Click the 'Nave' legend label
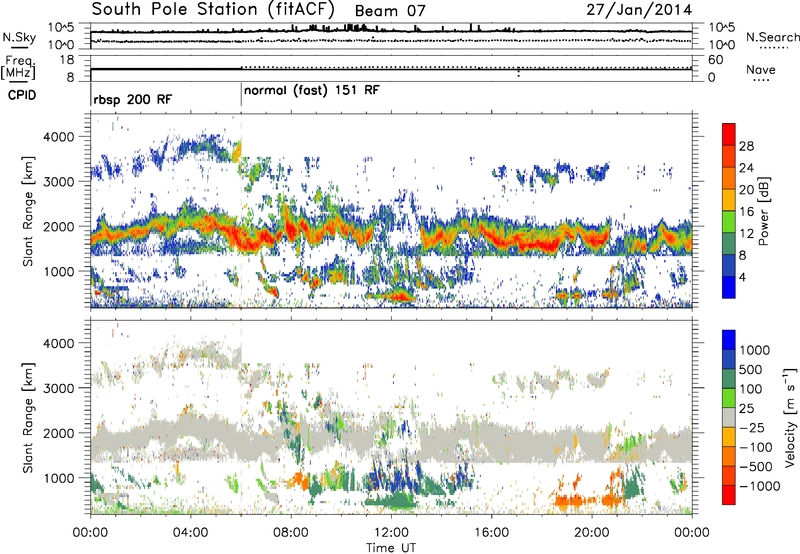This screenshot has height=554, width=800. pyautogui.click(x=761, y=69)
